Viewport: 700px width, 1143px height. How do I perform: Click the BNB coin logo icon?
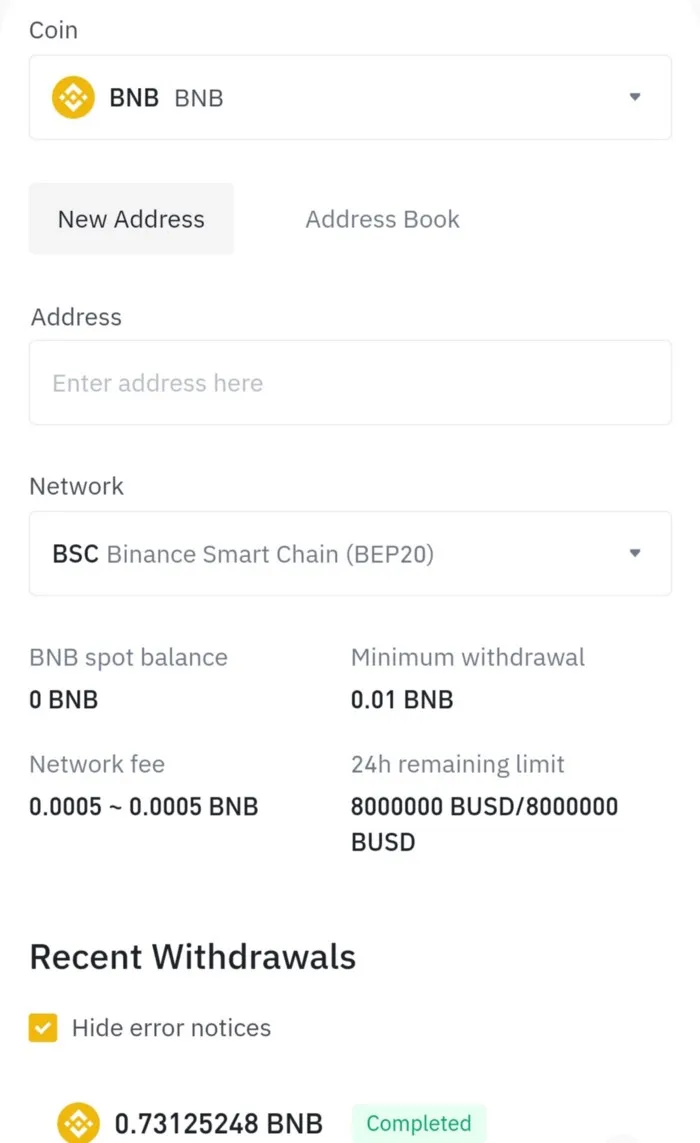coord(72,97)
